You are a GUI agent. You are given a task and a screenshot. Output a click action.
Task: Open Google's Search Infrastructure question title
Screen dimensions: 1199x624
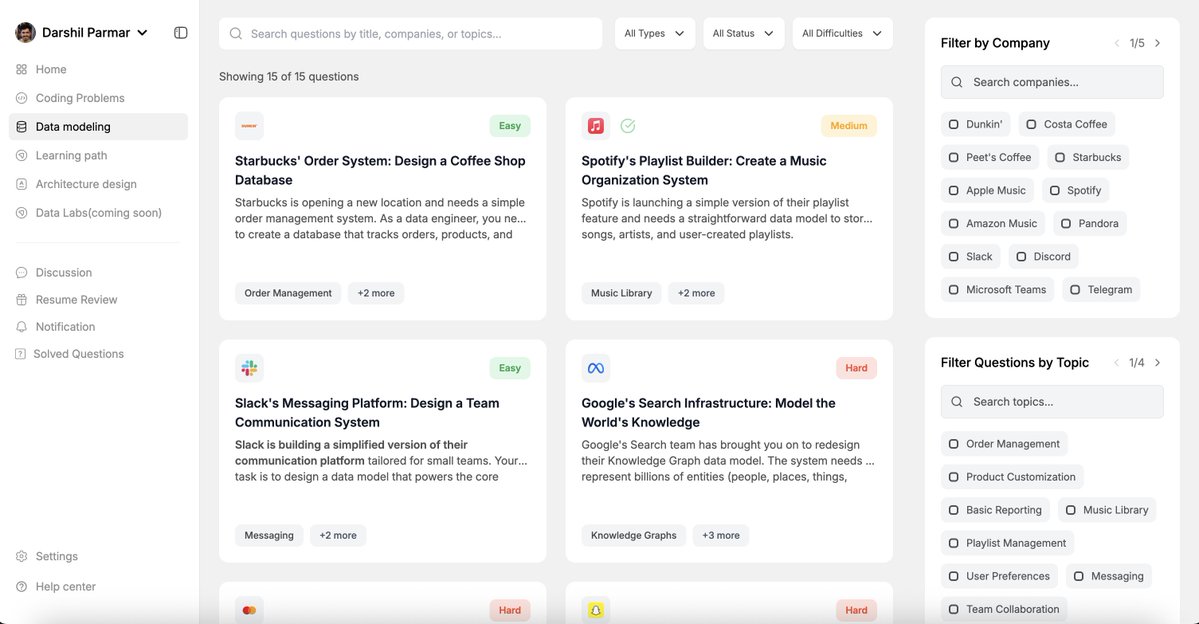(708, 413)
